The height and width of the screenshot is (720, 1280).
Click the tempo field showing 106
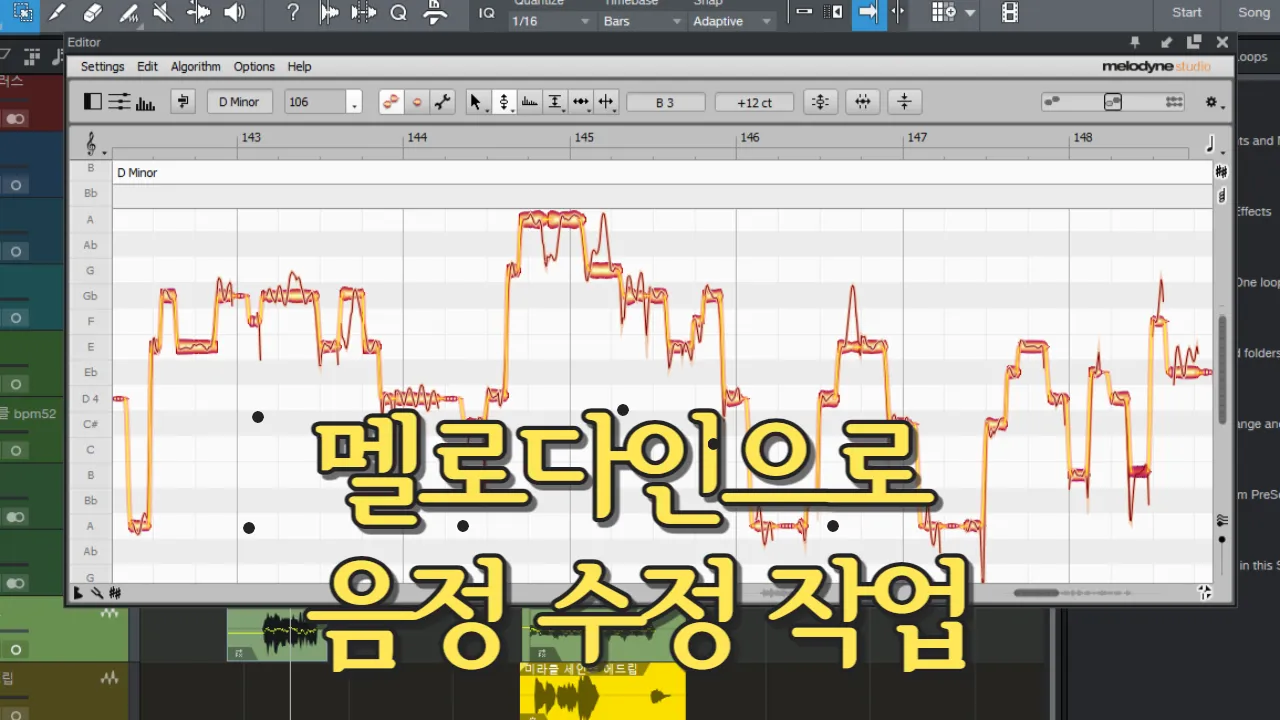click(x=315, y=102)
